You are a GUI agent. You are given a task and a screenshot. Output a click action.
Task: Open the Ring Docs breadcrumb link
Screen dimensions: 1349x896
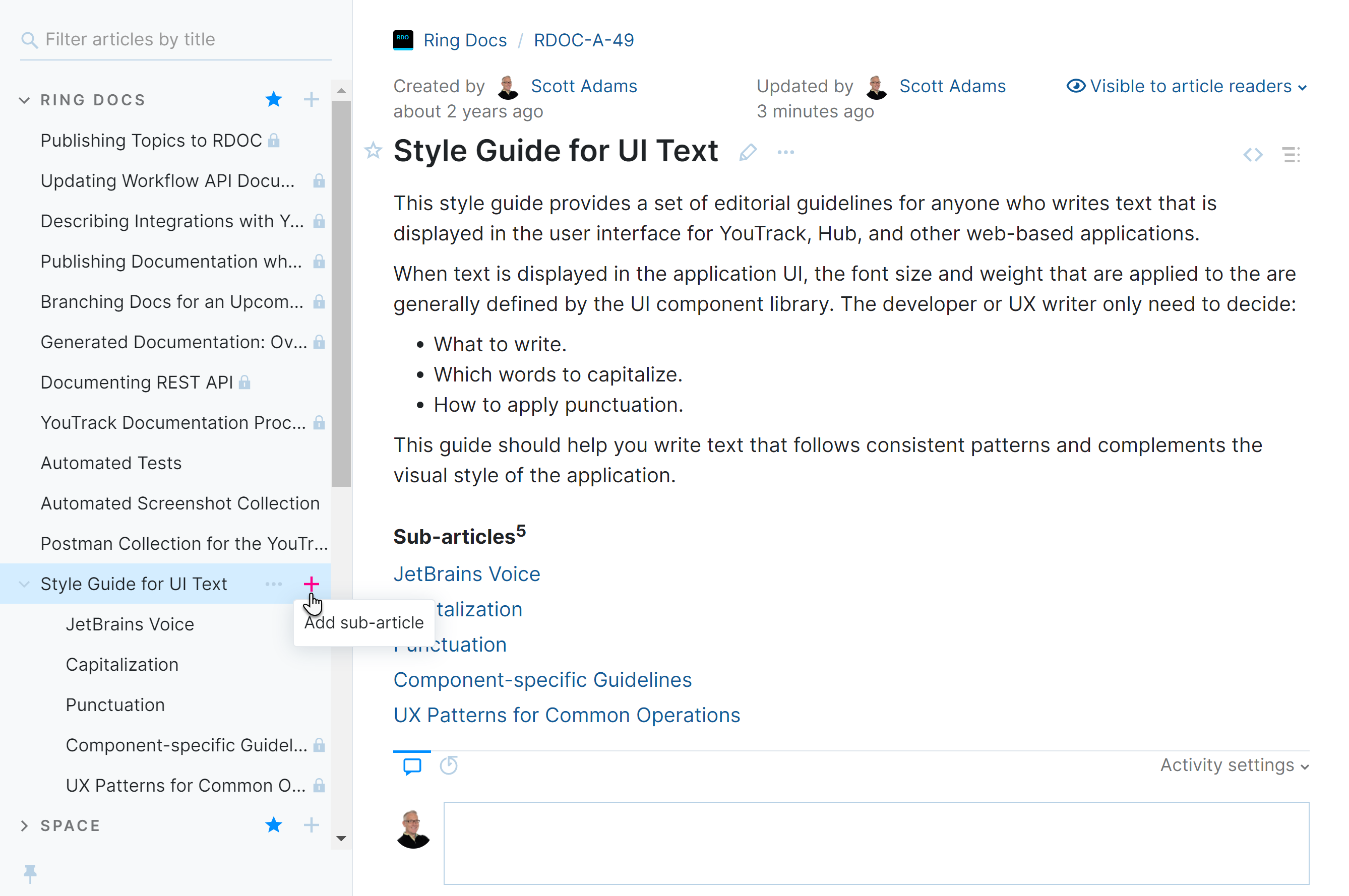tap(464, 40)
